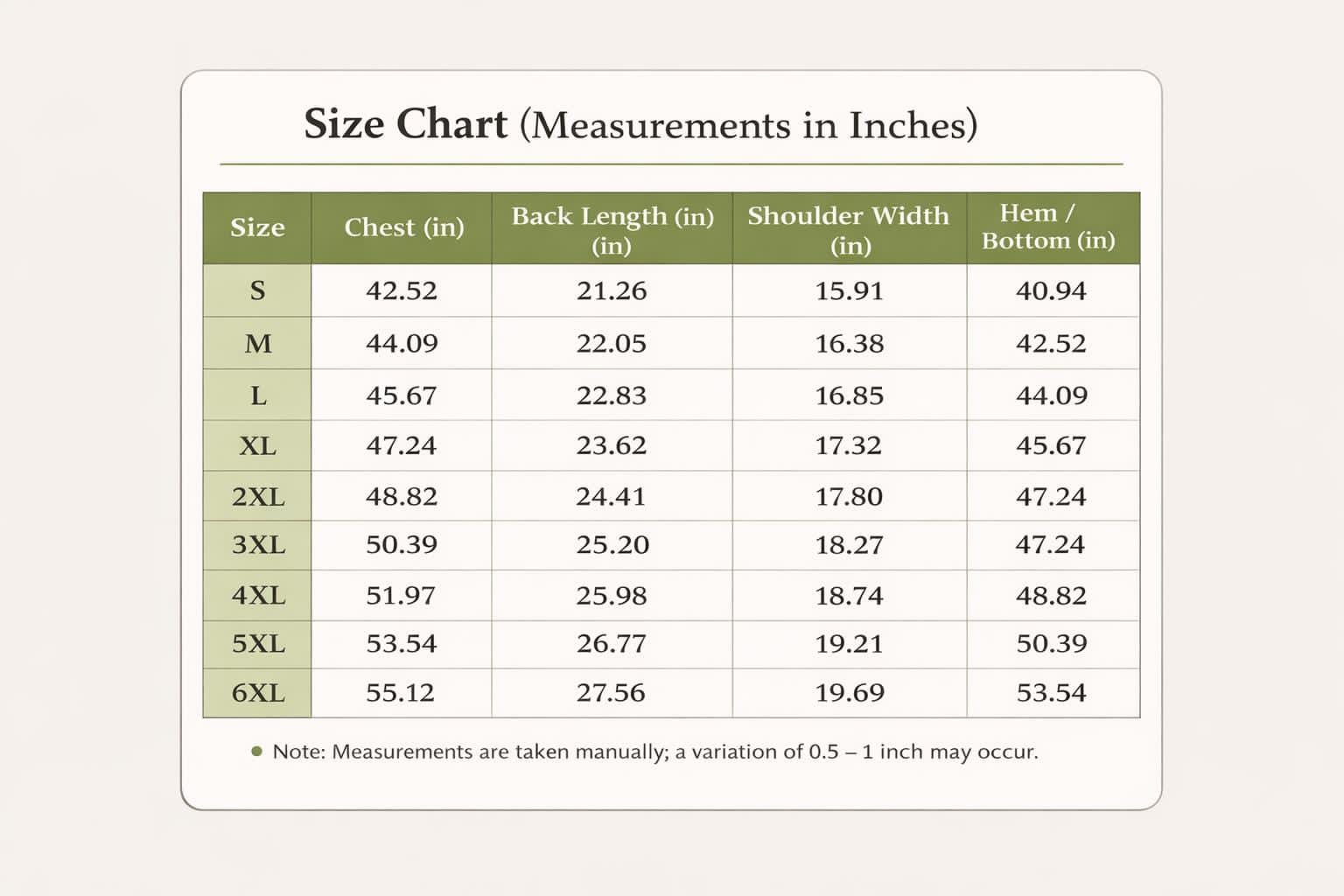1344x896 pixels.
Task: Click shoulder width value 19.21
Action: 849,644
